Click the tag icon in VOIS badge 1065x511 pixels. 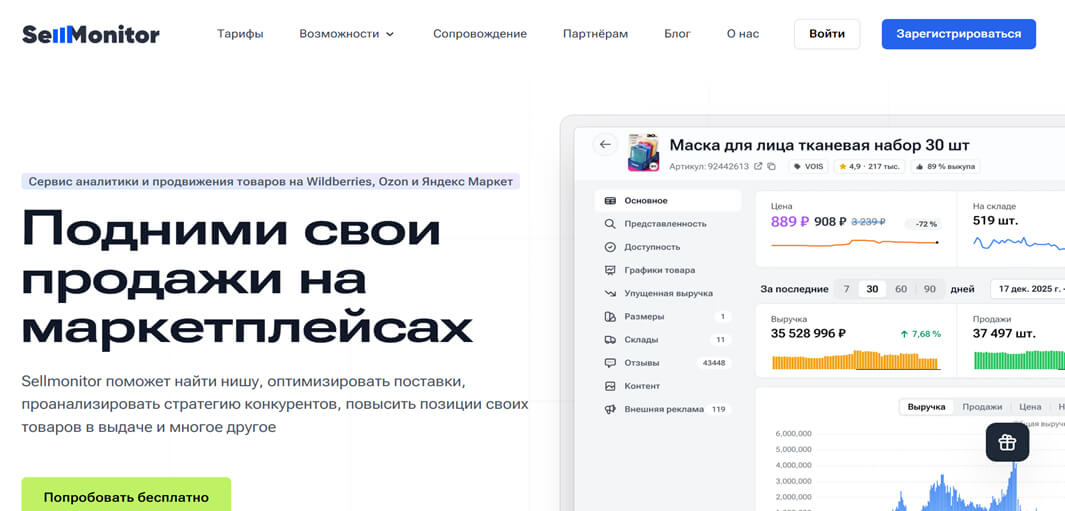click(x=797, y=166)
